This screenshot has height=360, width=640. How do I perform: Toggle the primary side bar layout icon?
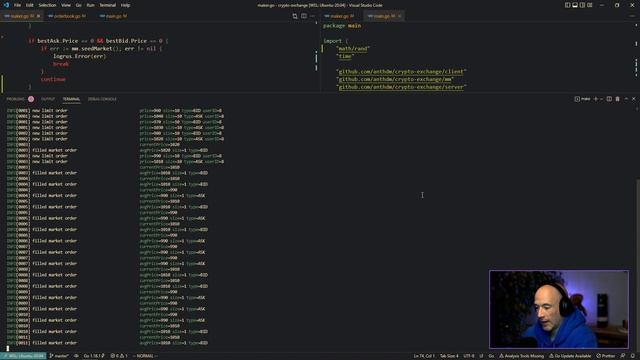click(x=567, y=5)
